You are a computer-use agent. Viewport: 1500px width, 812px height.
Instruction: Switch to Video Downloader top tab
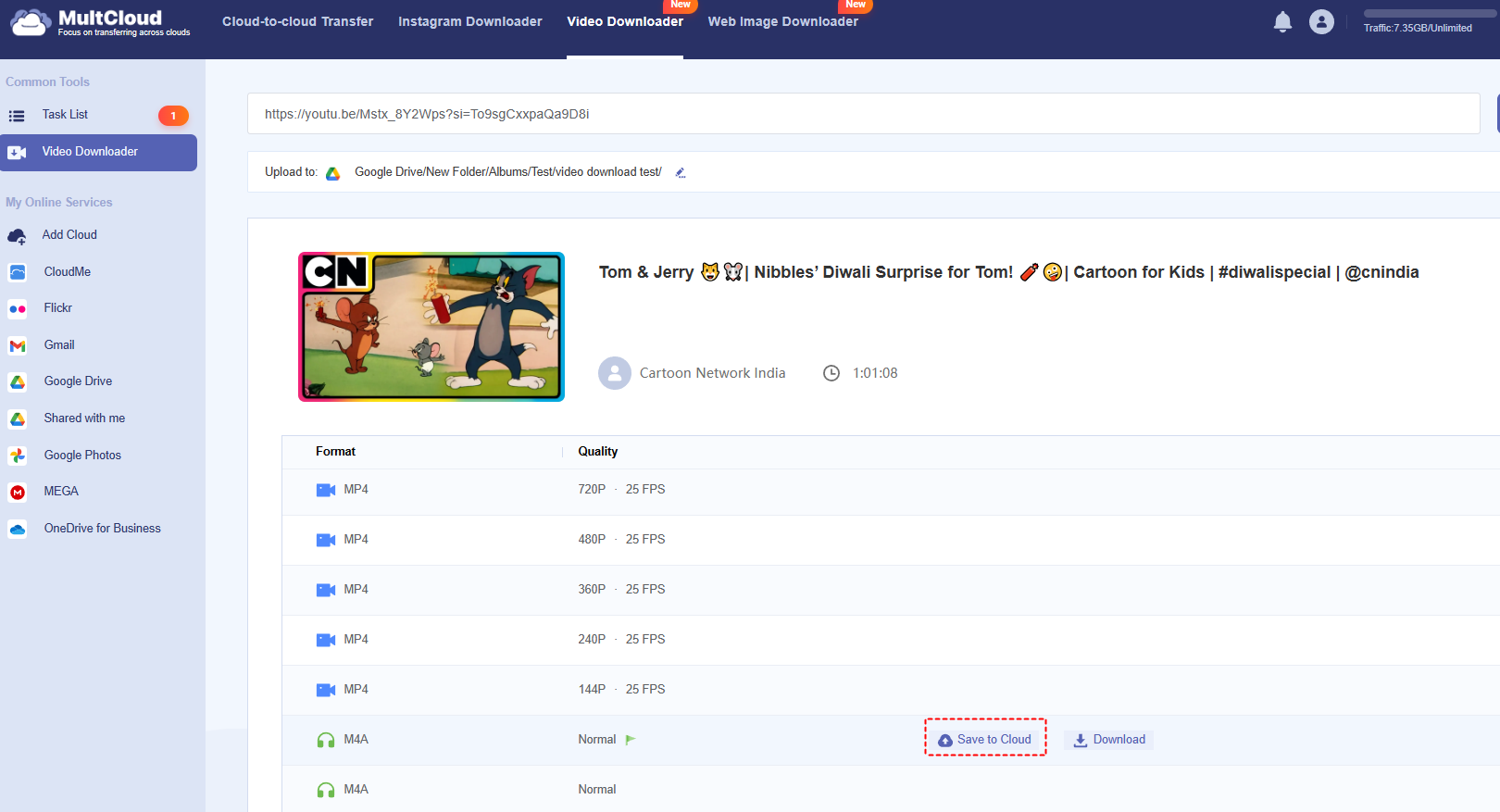(x=625, y=21)
